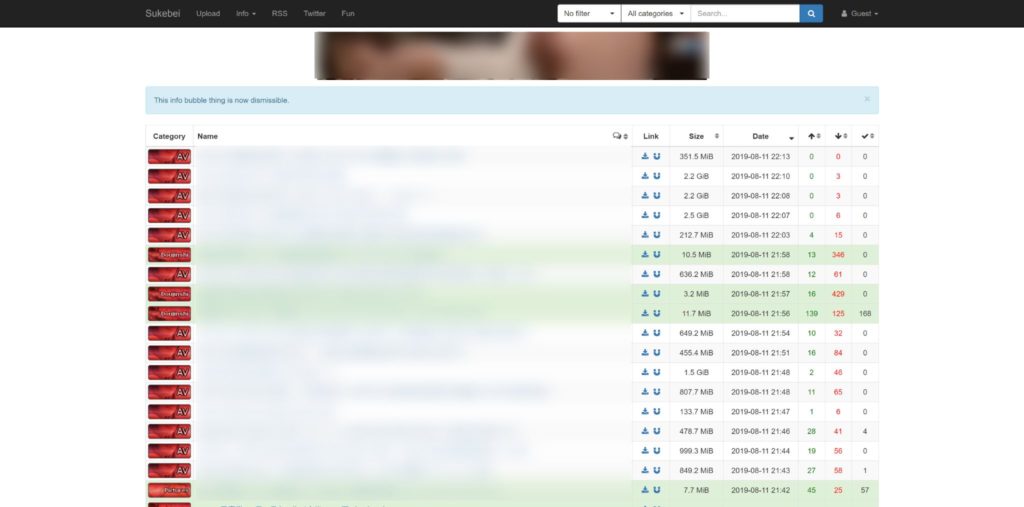
Task: Sort the list by Size column
Action: pos(696,136)
